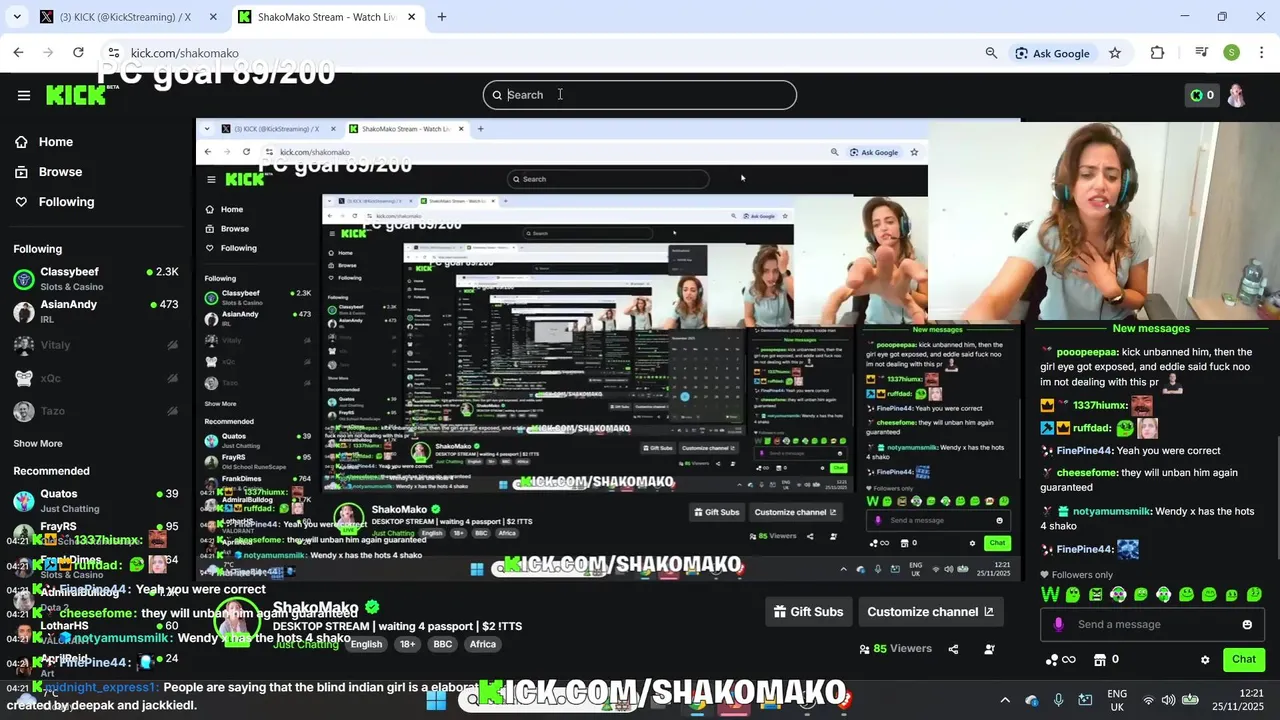Open Following in Kick sidebar
Viewport: 1280px width, 720px height.
point(54,202)
